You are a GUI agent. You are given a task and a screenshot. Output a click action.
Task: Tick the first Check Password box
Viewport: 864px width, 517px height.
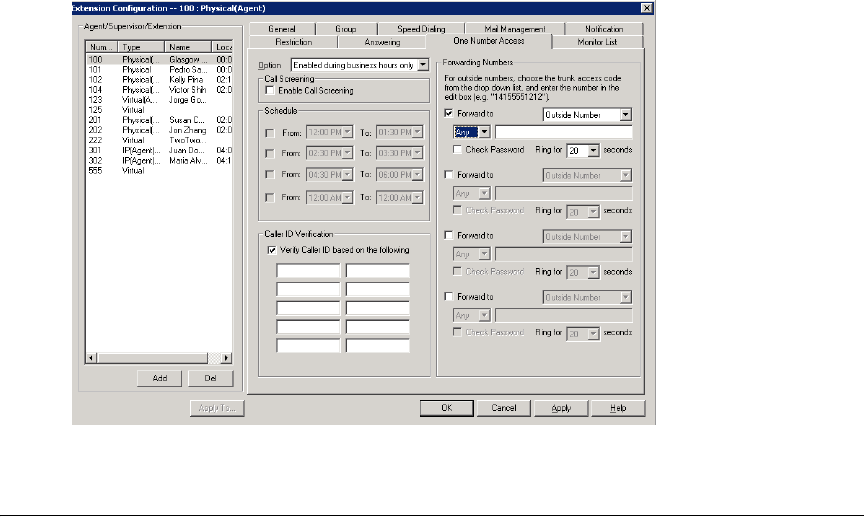point(456,149)
